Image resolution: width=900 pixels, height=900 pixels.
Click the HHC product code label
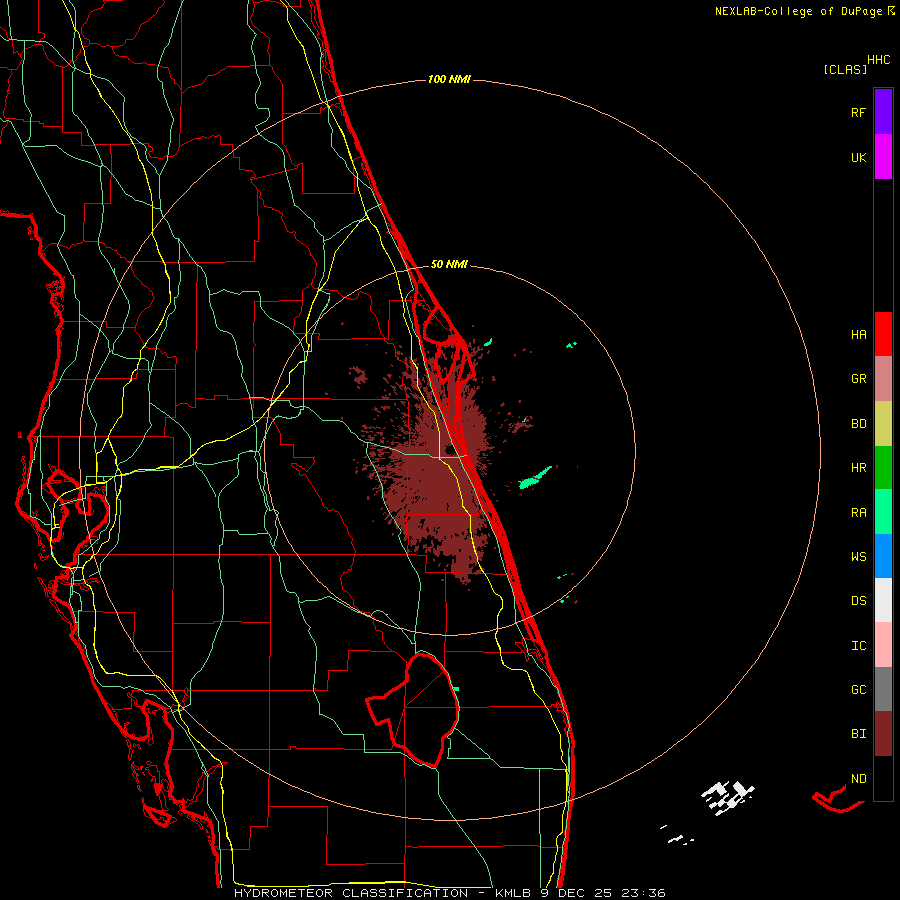(878, 60)
